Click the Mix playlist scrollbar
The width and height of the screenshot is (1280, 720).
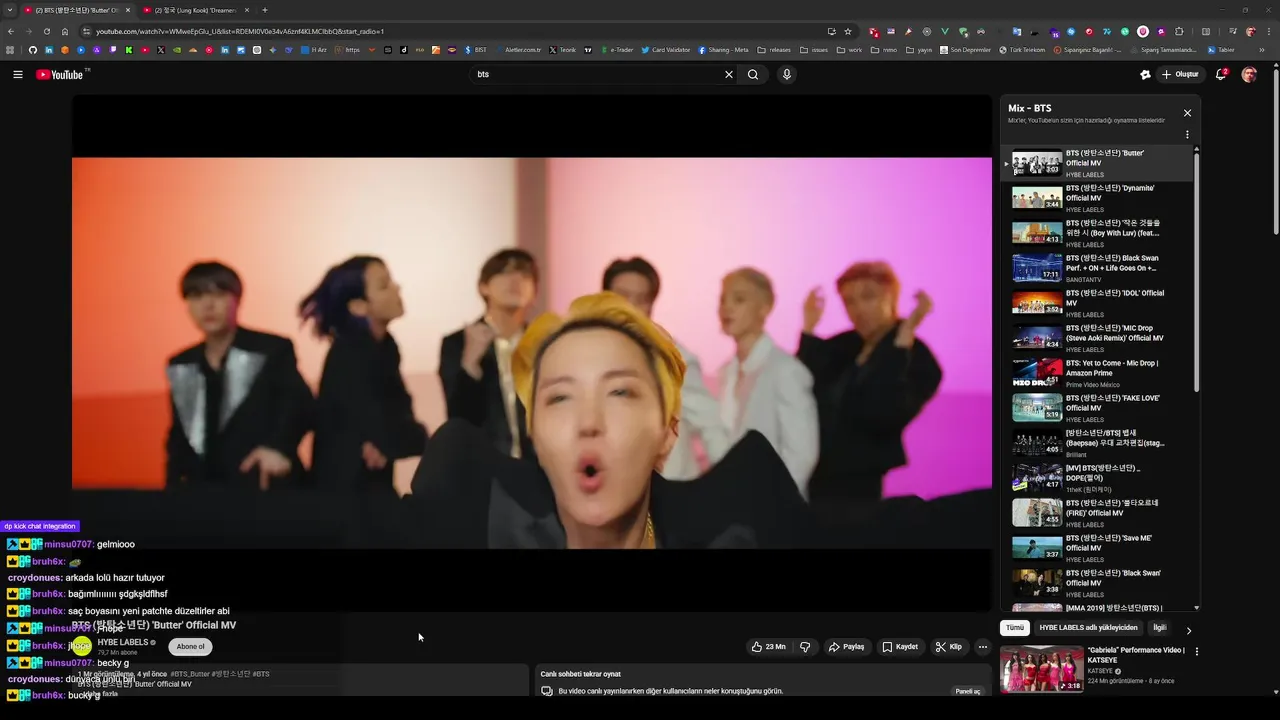tap(1197, 270)
